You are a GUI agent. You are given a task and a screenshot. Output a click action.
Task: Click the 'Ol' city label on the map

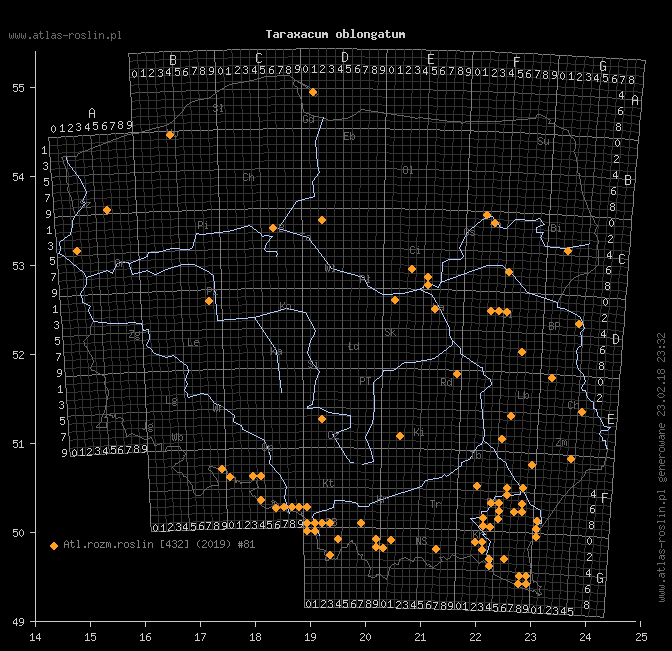click(408, 171)
